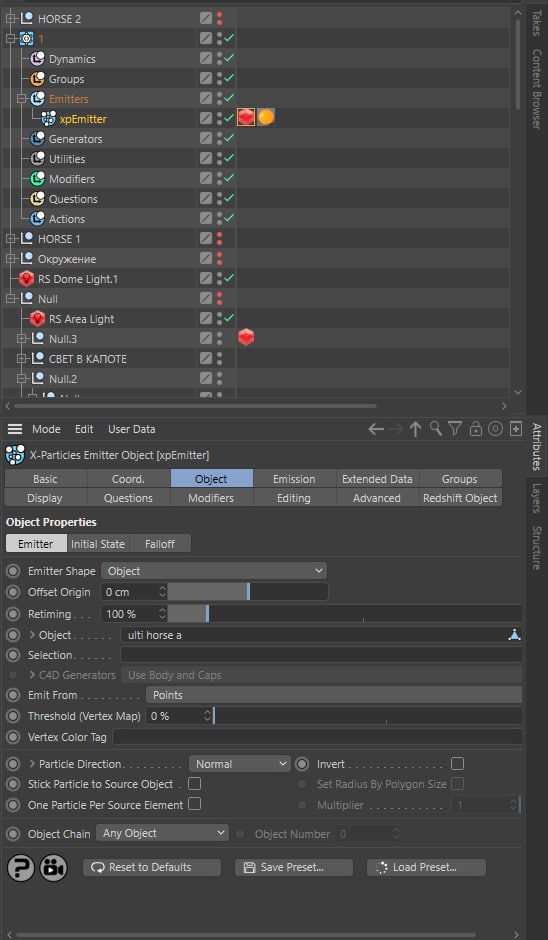Image resolution: width=548 pixels, height=940 pixels.
Task: Open new Attribute Manager plus icon
Action: (x=516, y=429)
